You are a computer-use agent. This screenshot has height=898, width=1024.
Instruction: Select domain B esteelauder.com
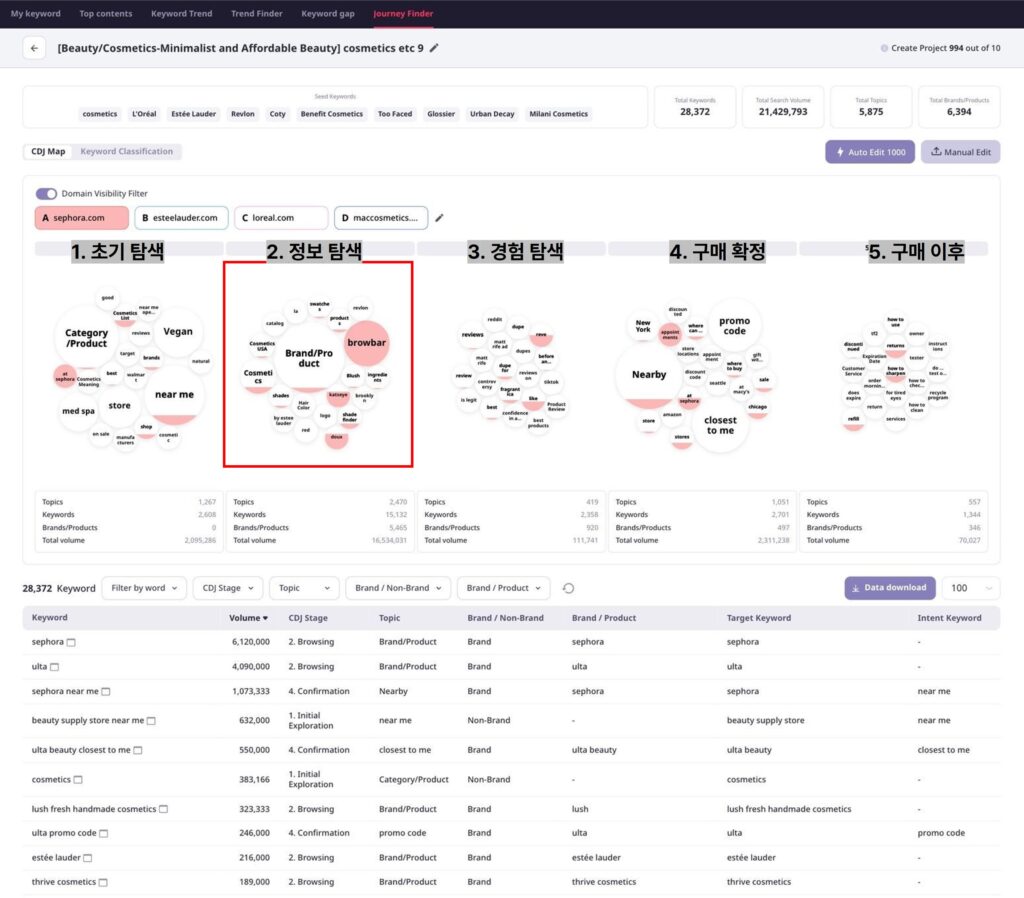[181, 218]
